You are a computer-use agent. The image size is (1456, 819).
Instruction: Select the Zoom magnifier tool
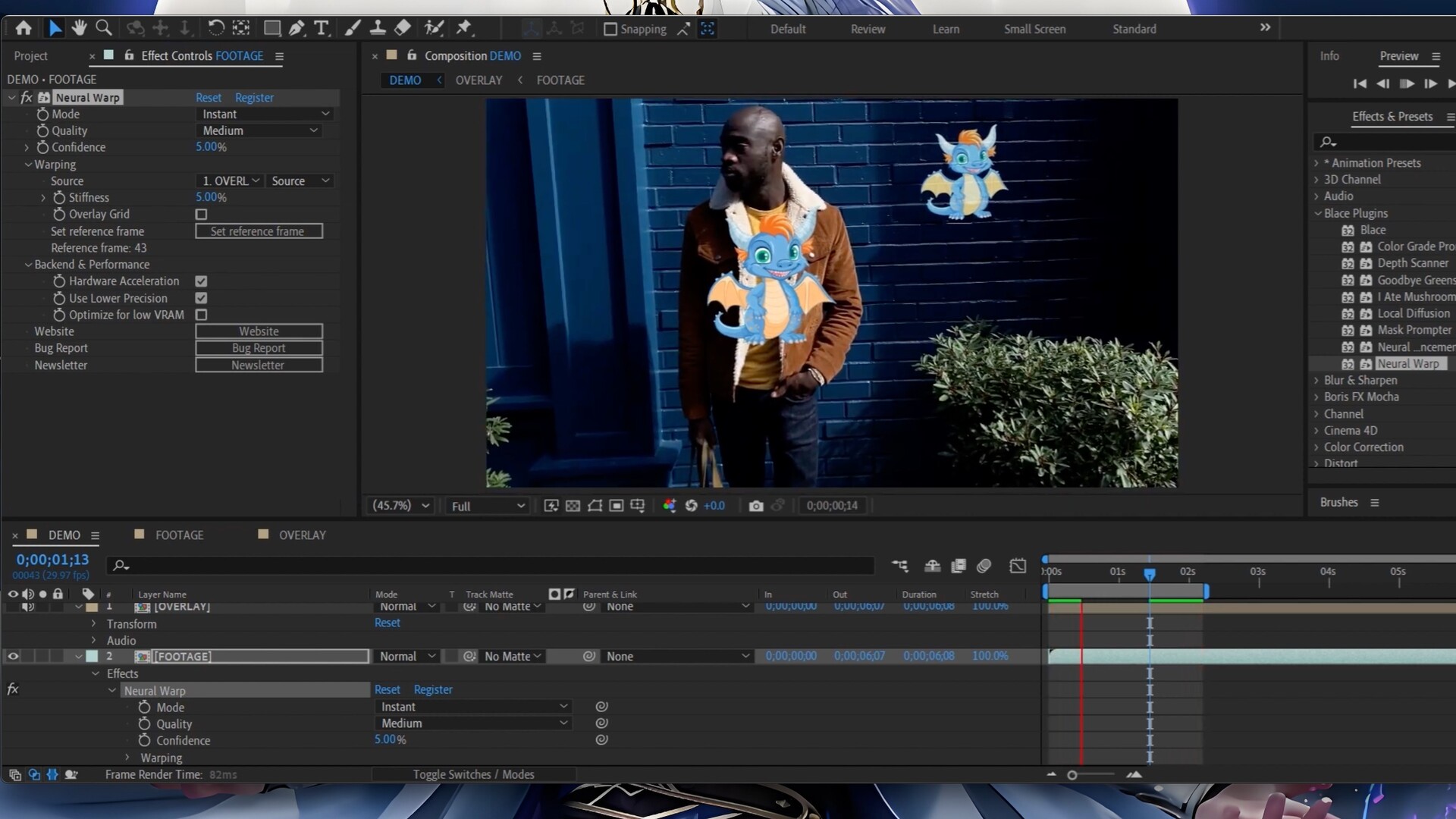104,29
